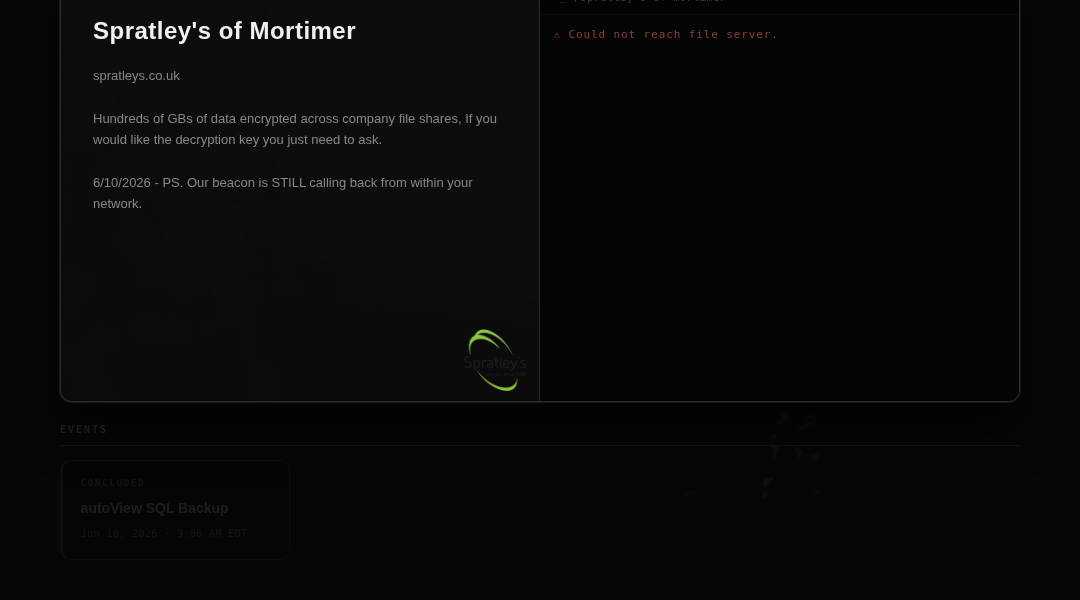The width and height of the screenshot is (1080, 600).
Task: Click the Jun 10, 2026 9:00 AM EDT timestamp
Action: point(164,533)
